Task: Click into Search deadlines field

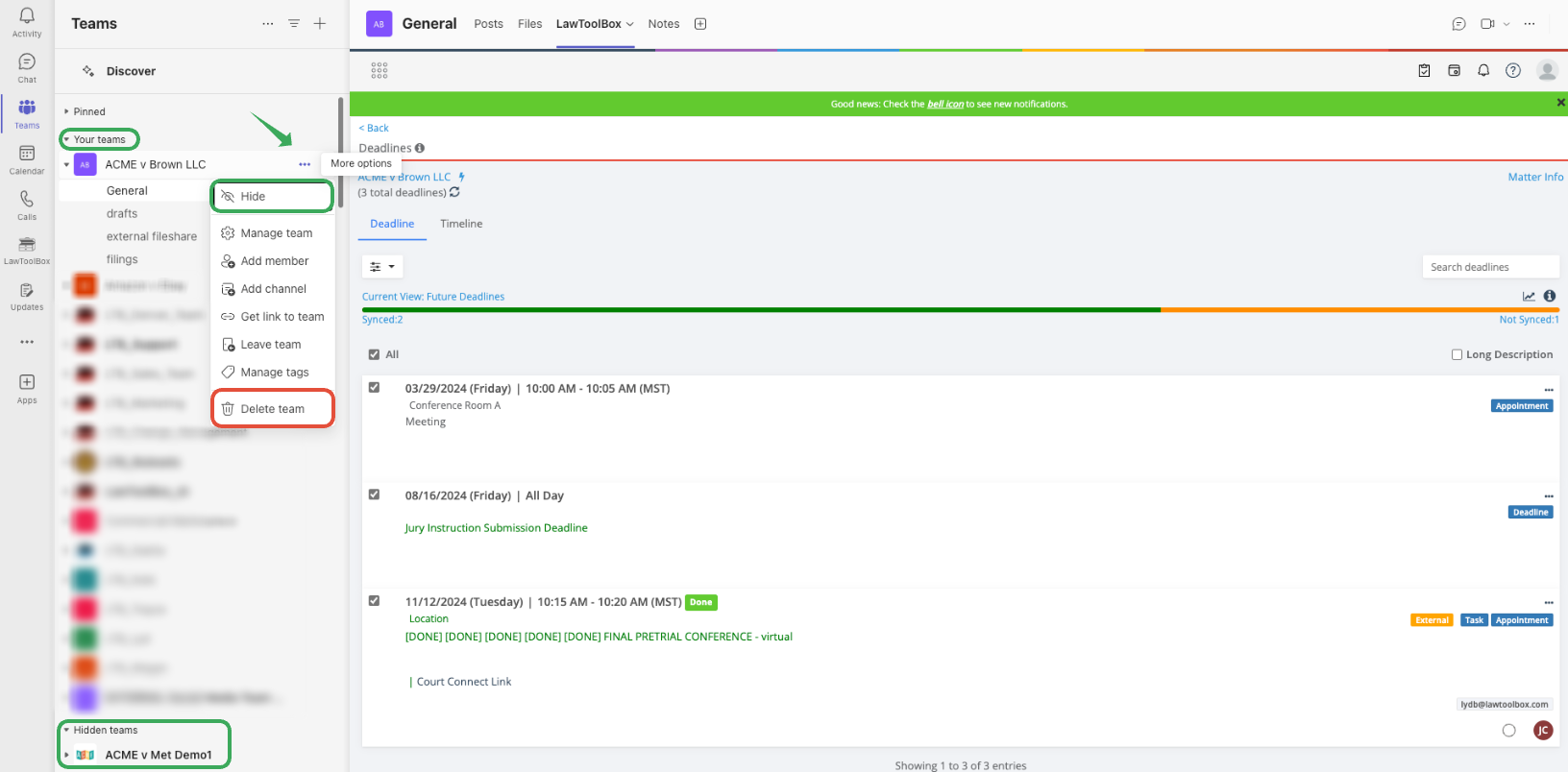Action: coord(1490,267)
